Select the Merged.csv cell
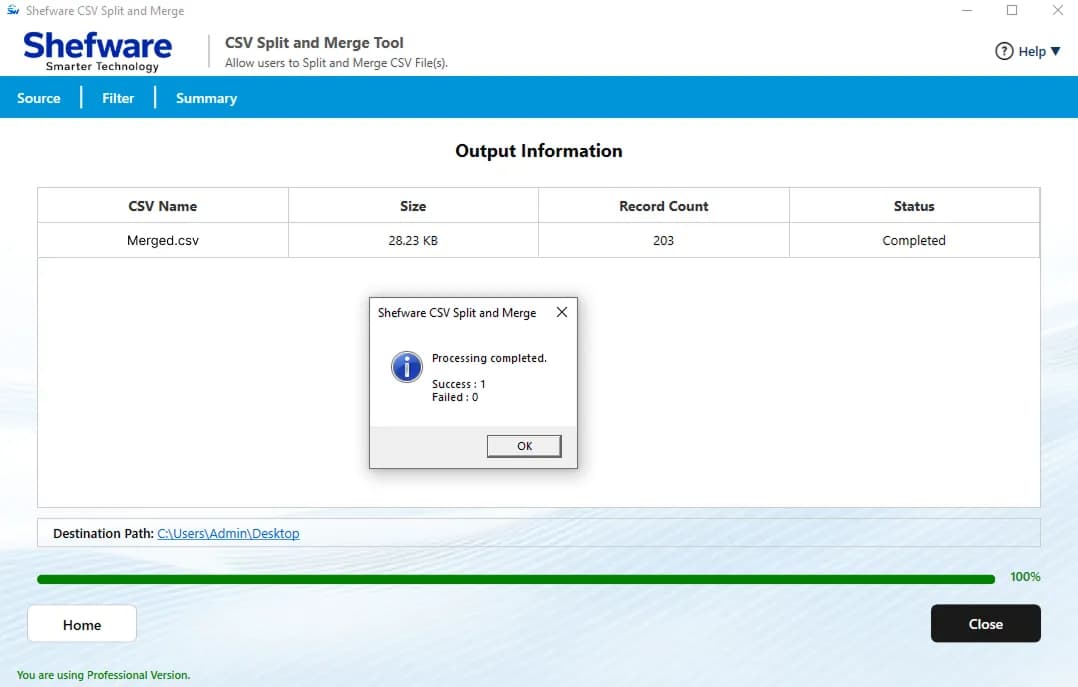The width and height of the screenshot is (1078, 687). pos(163,240)
